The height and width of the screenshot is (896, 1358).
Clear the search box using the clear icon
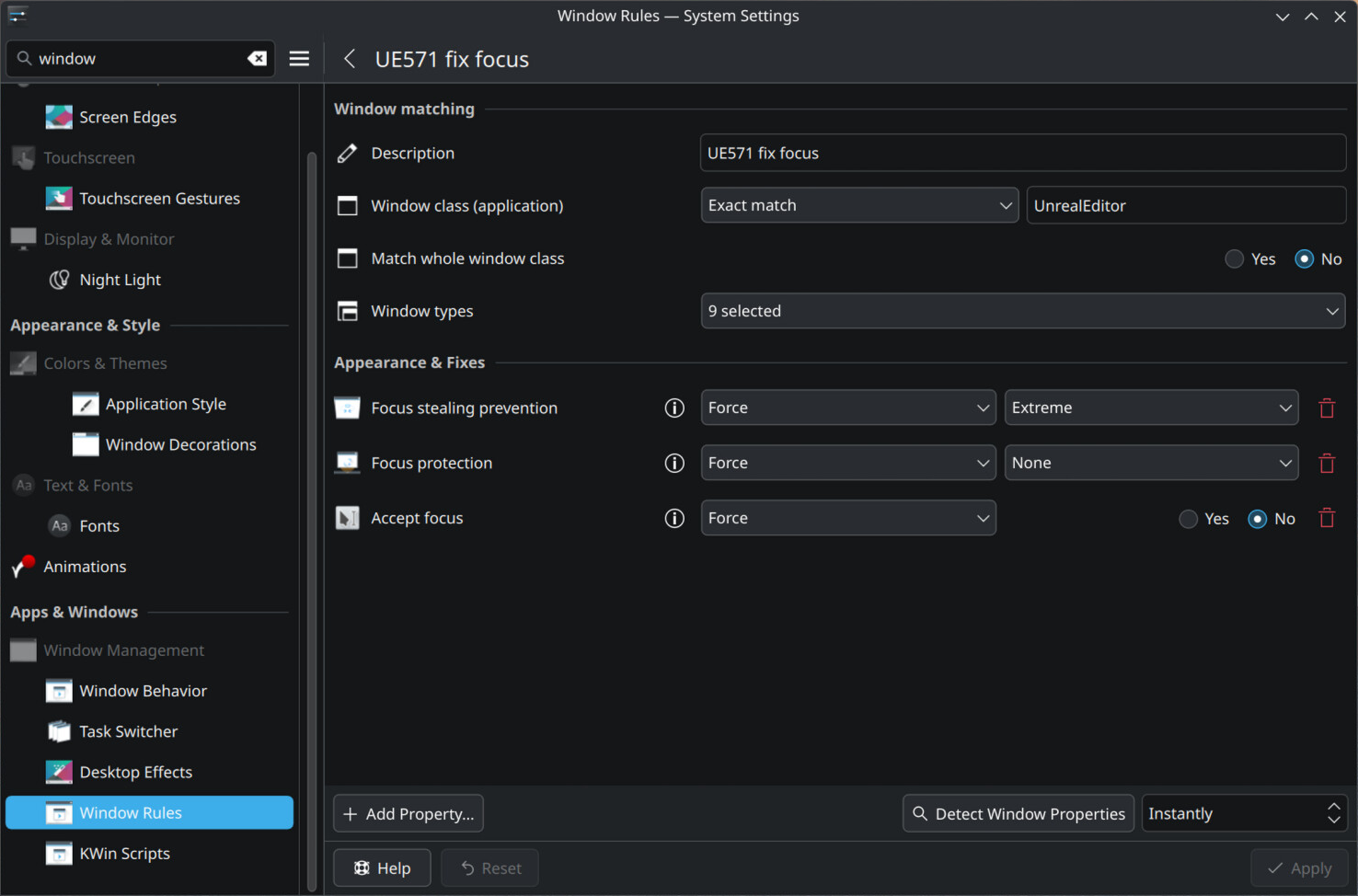(257, 58)
